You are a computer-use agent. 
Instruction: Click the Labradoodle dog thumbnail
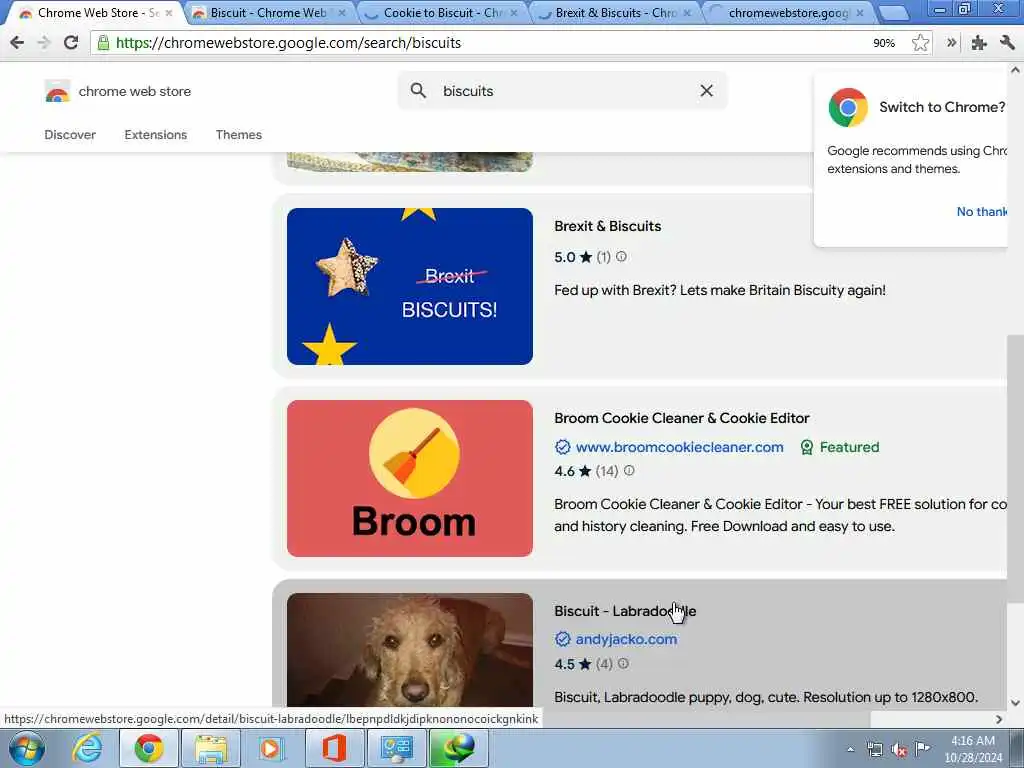(409, 650)
